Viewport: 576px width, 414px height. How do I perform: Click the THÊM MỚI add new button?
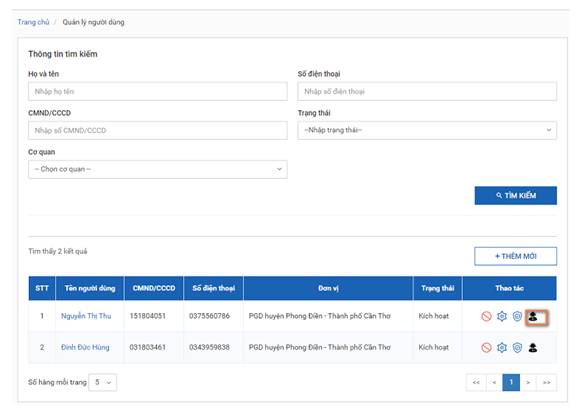click(x=516, y=256)
